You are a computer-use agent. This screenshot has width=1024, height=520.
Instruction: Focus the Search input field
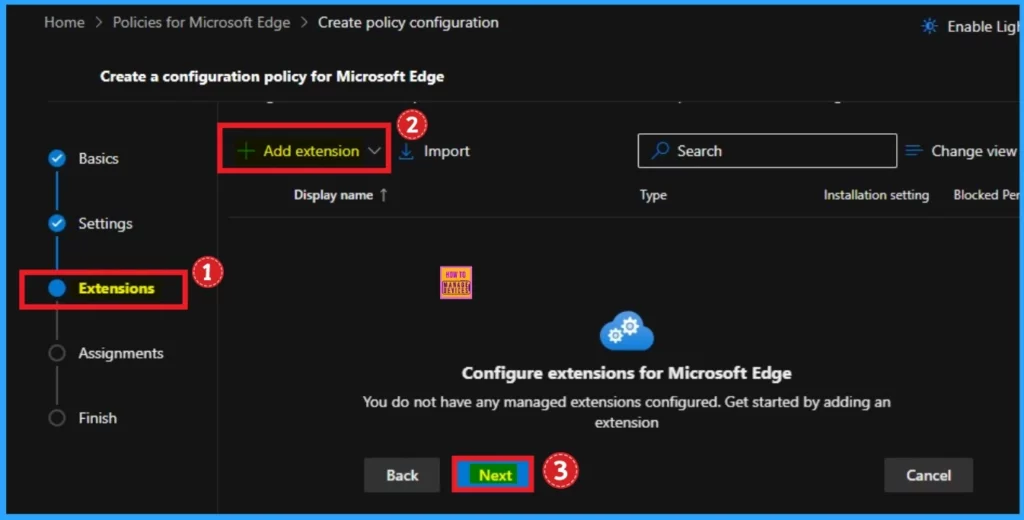coord(767,150)
